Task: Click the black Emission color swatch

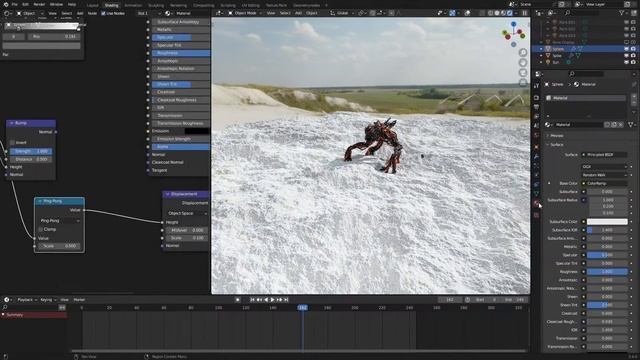Action: coord(197,131)
